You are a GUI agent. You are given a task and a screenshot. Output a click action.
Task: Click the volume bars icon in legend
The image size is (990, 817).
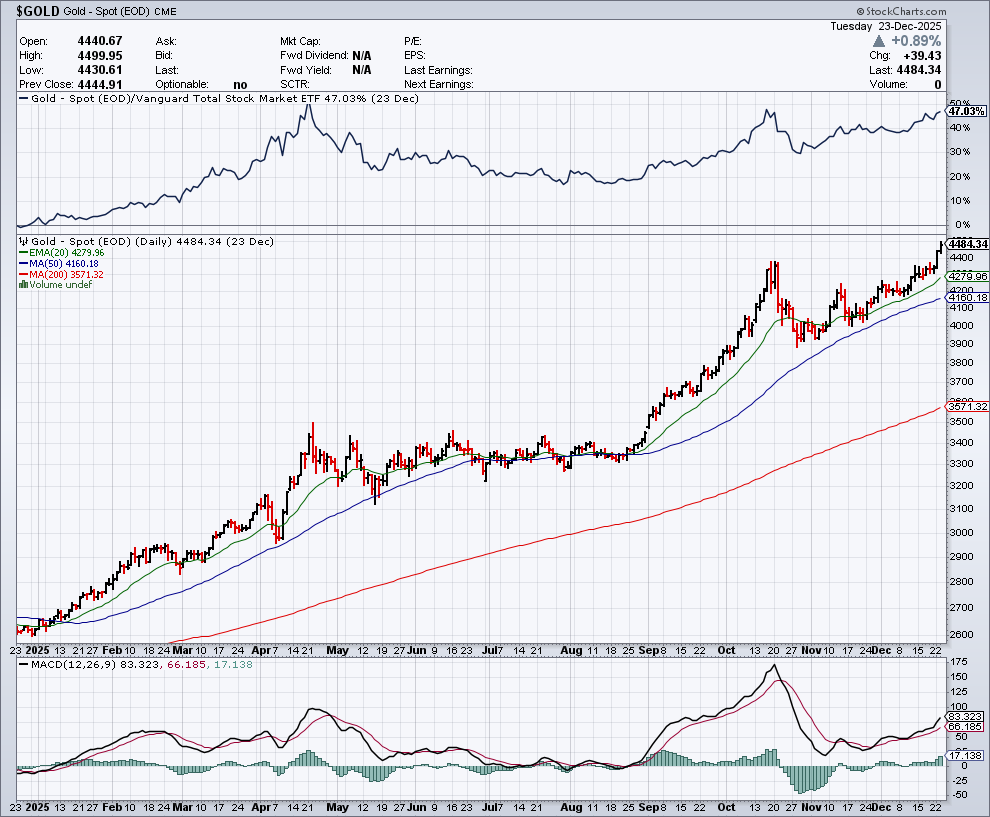click(x=22, y=285)
